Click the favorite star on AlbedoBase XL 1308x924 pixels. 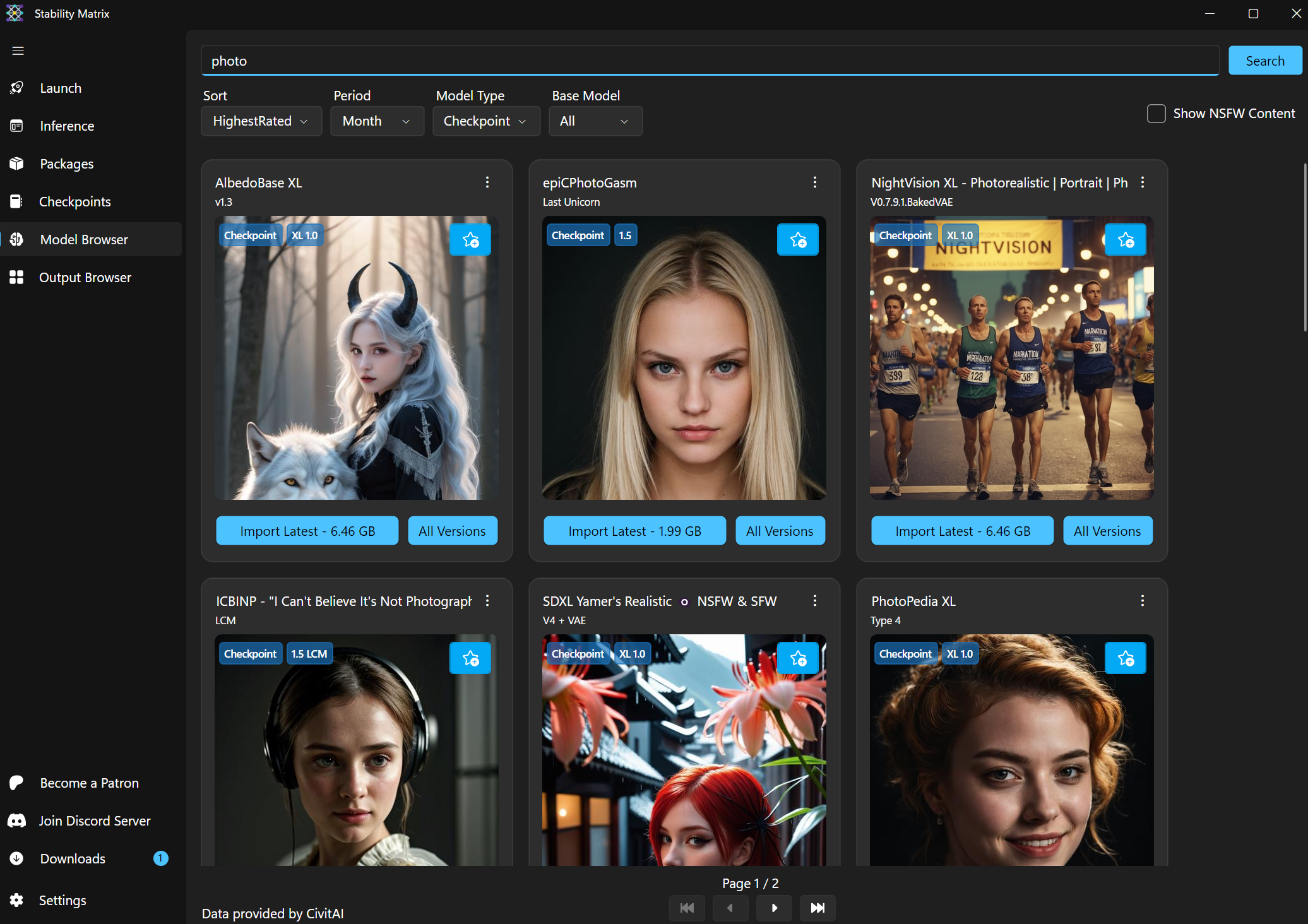click(470, 240)
